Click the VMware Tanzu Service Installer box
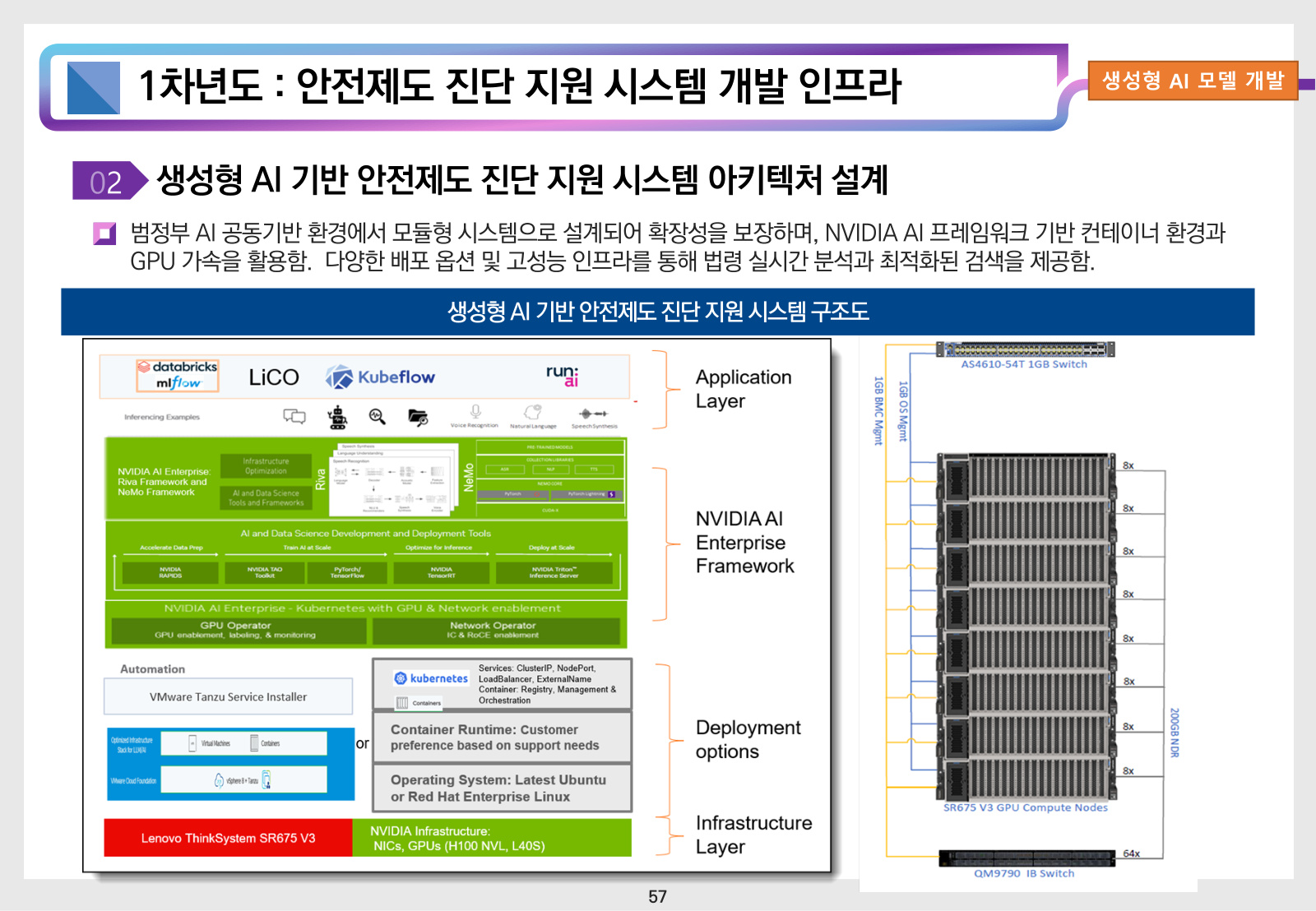 [x=227, y=696]
